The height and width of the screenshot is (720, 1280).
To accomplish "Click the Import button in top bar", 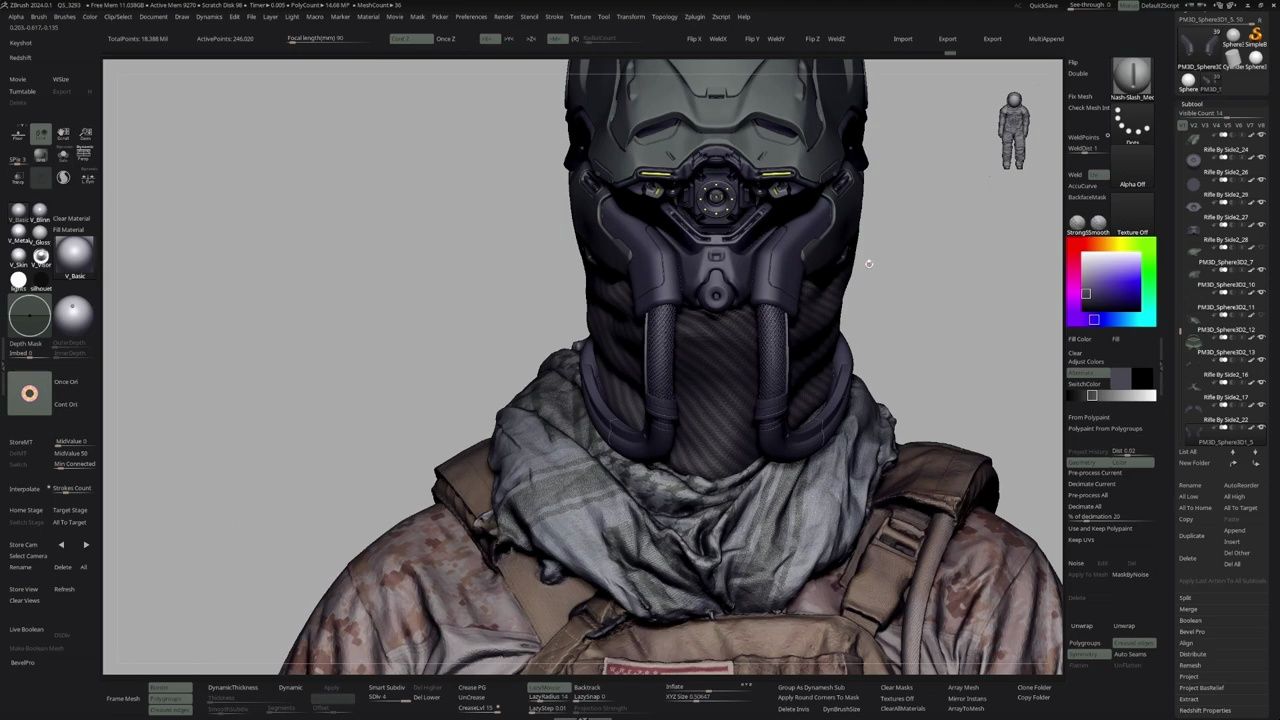I will click(x=903, y=39).
